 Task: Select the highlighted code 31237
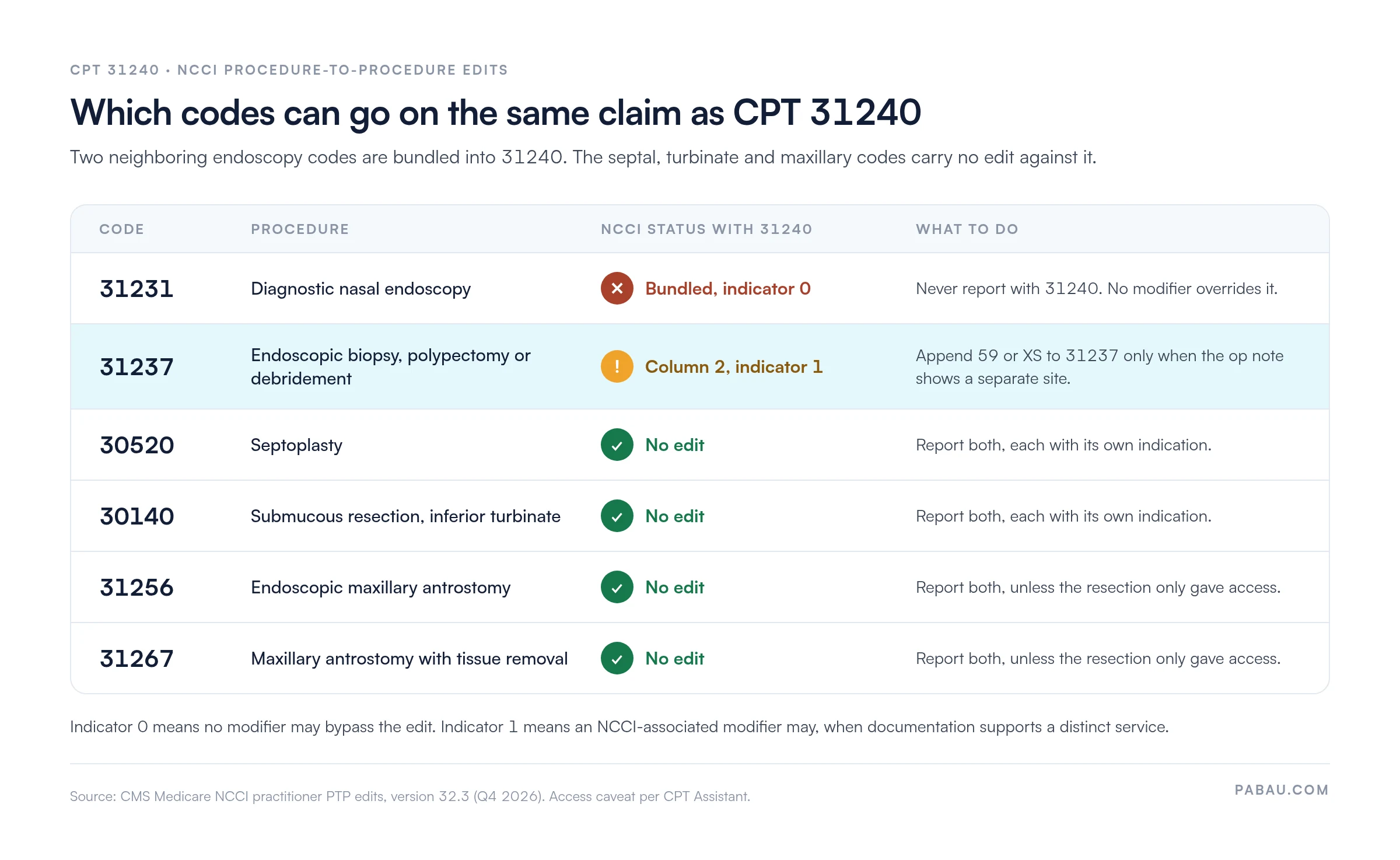click(136, 367)
